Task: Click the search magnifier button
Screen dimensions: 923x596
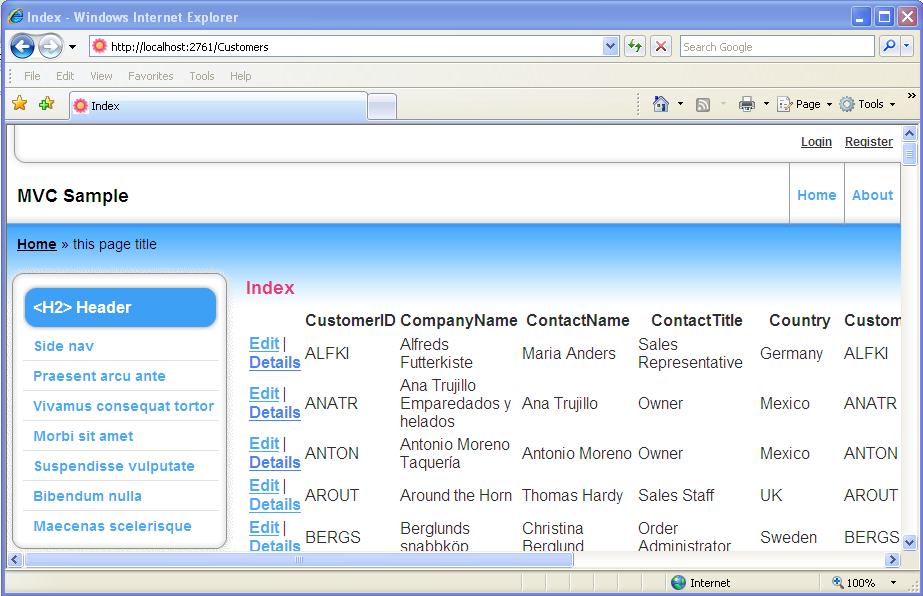Action: coord(889,46)
